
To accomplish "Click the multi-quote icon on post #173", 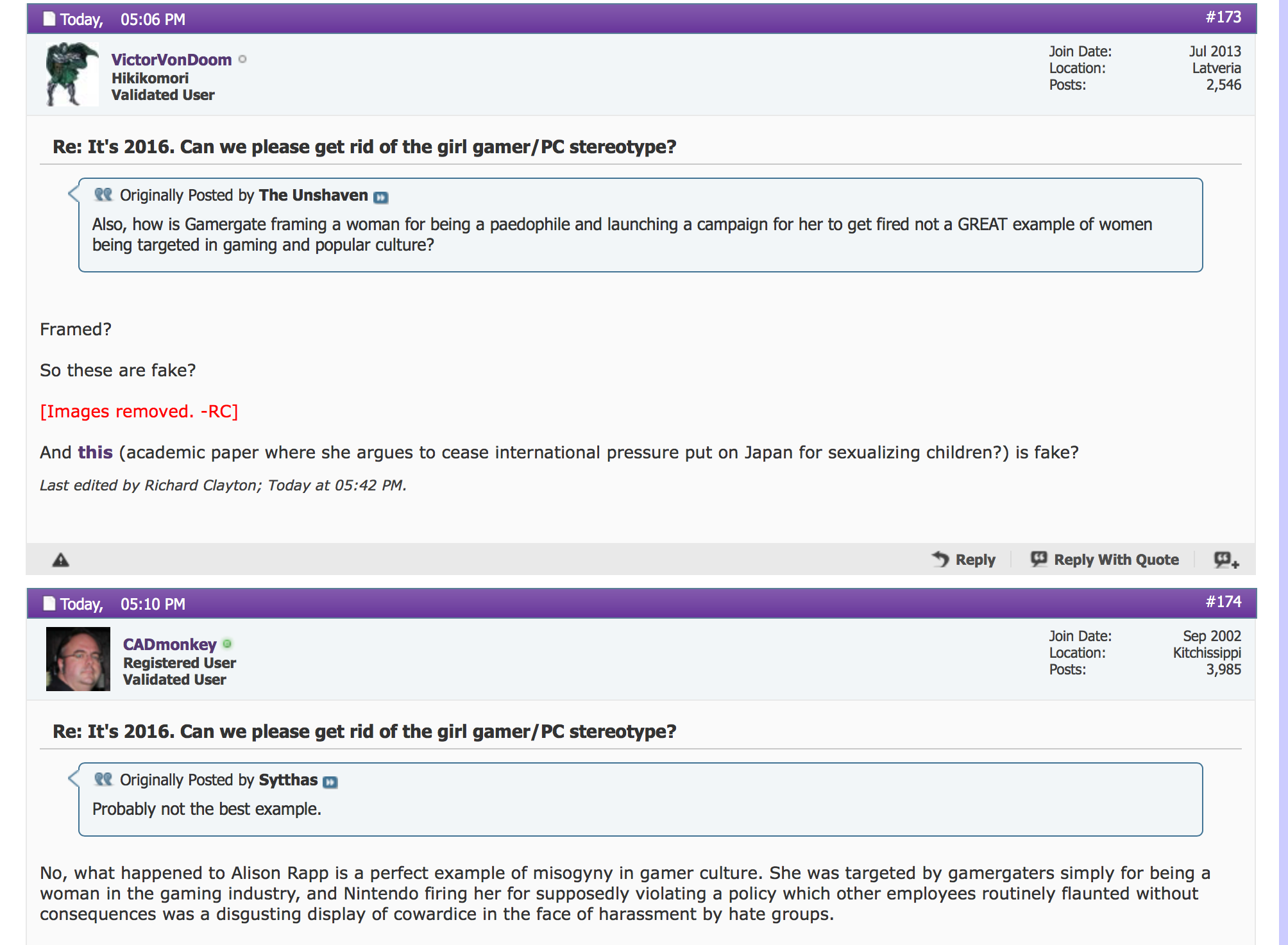I will 1226,560.
